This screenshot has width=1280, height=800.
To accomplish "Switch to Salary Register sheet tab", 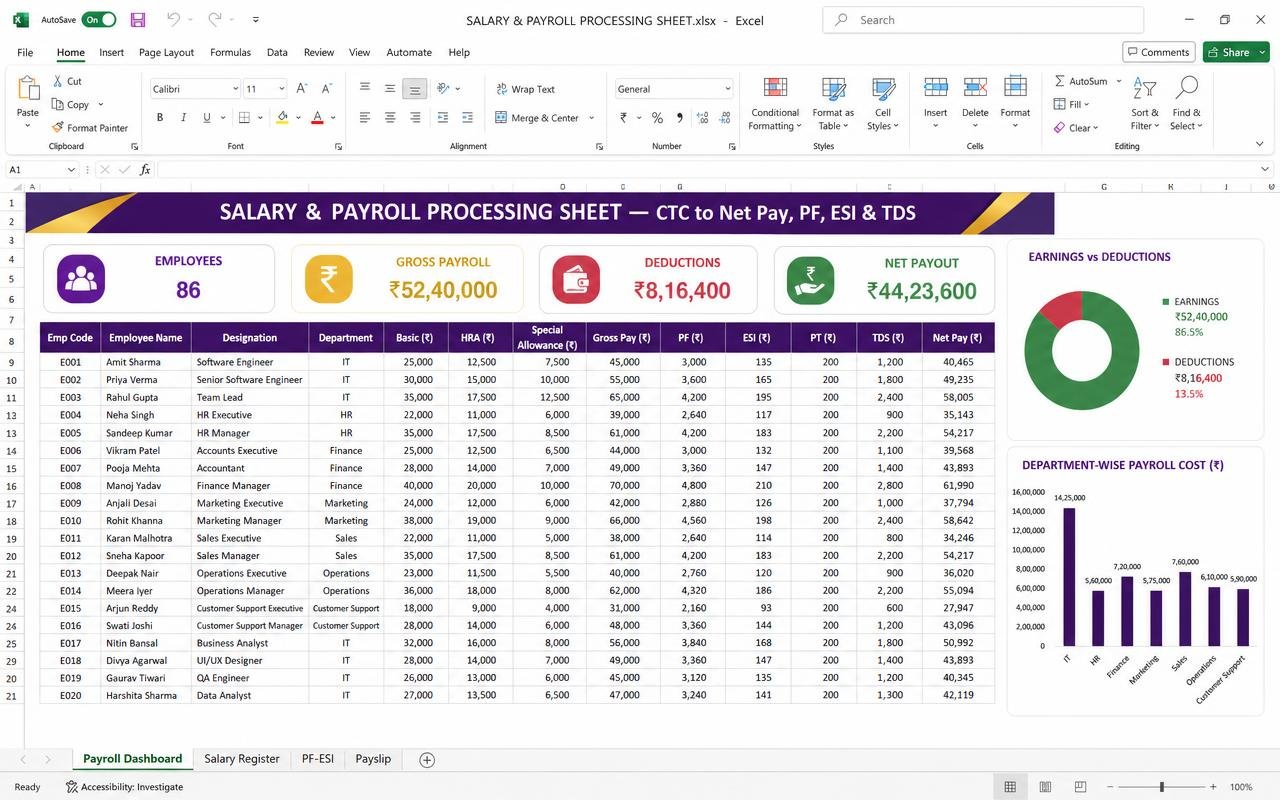I will point(242,759).
